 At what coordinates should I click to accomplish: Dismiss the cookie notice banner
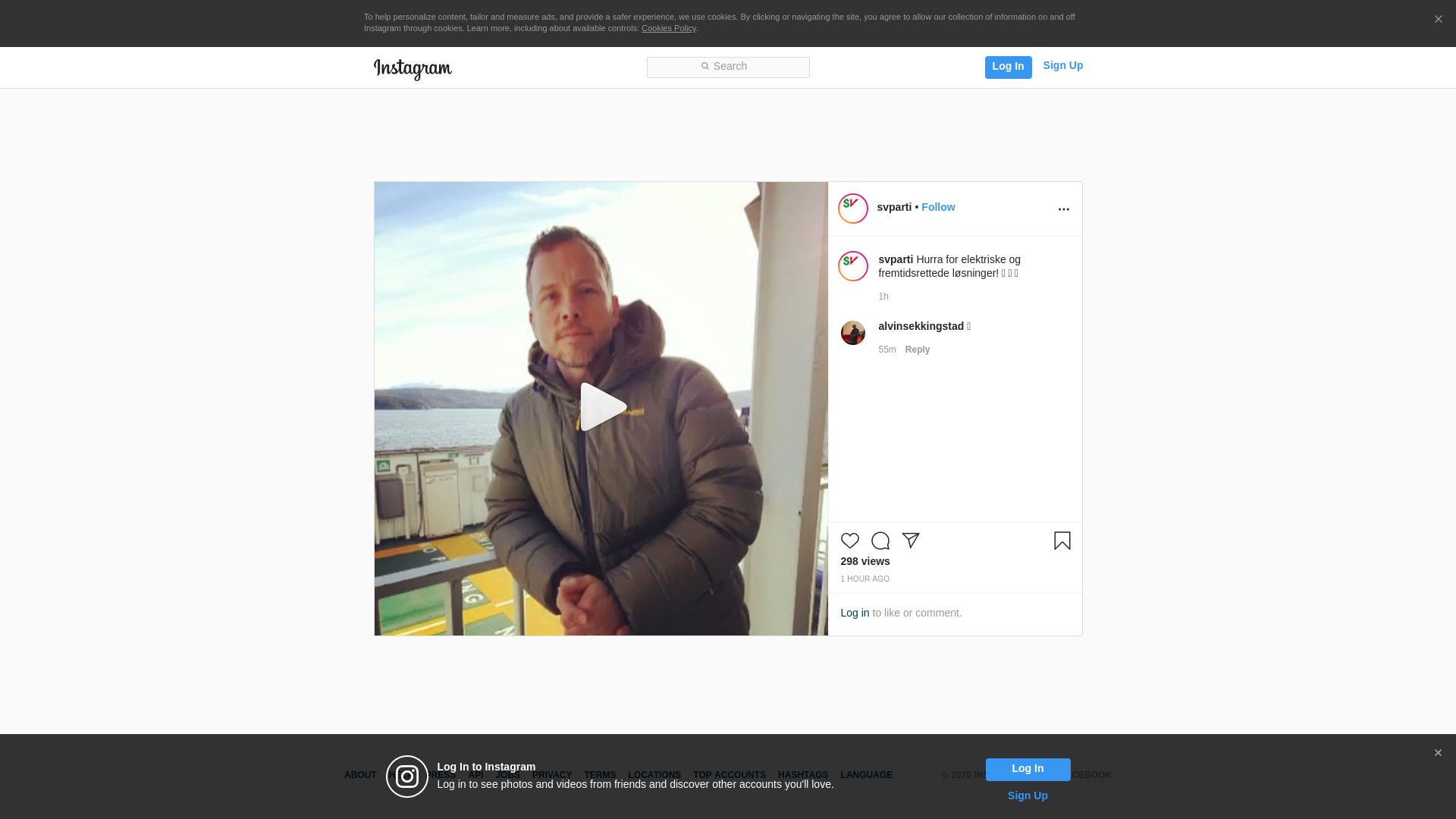(x=1438, y=20)
